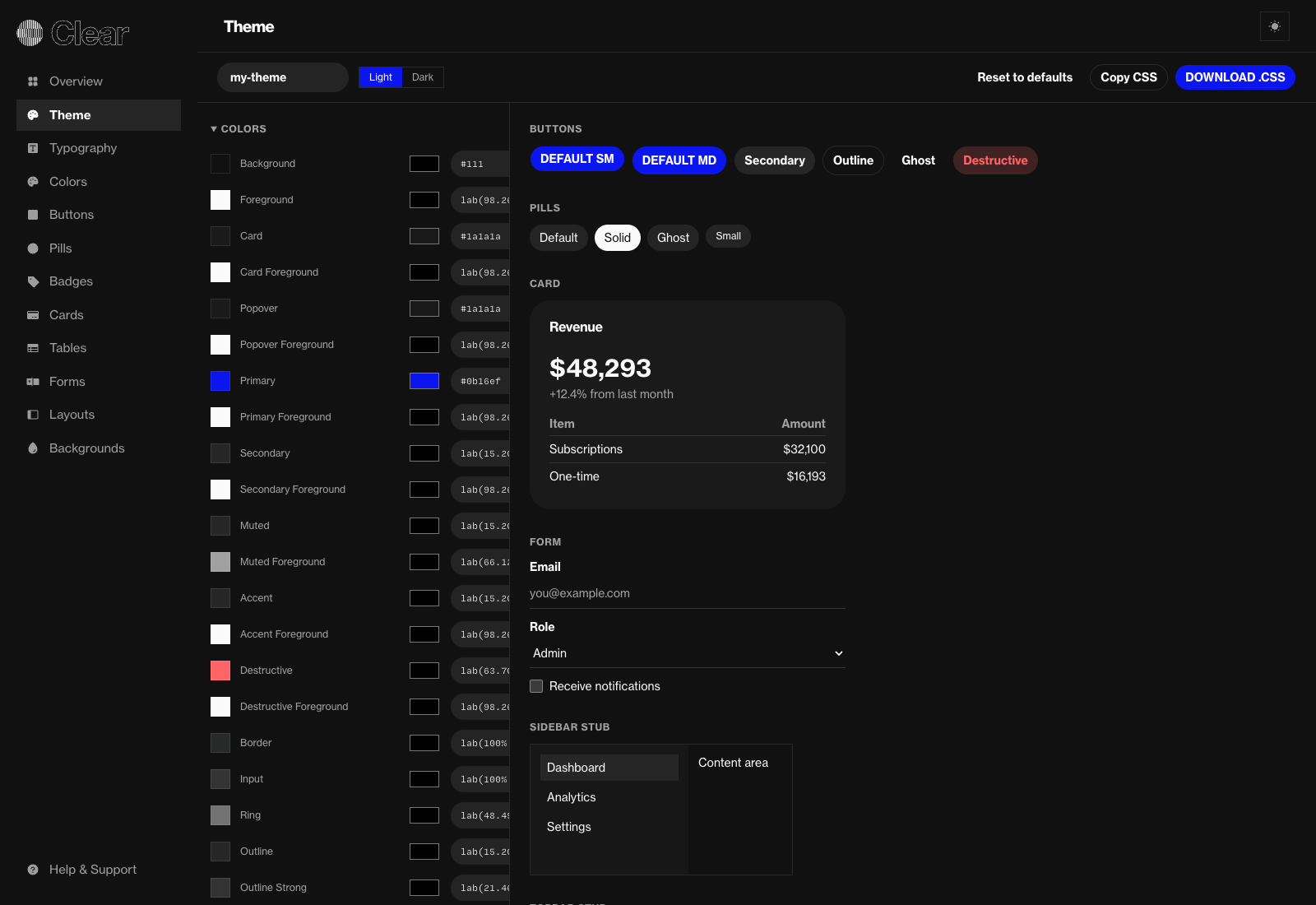
Task: Switch theme preview to Dark
Action: (423, 77)
